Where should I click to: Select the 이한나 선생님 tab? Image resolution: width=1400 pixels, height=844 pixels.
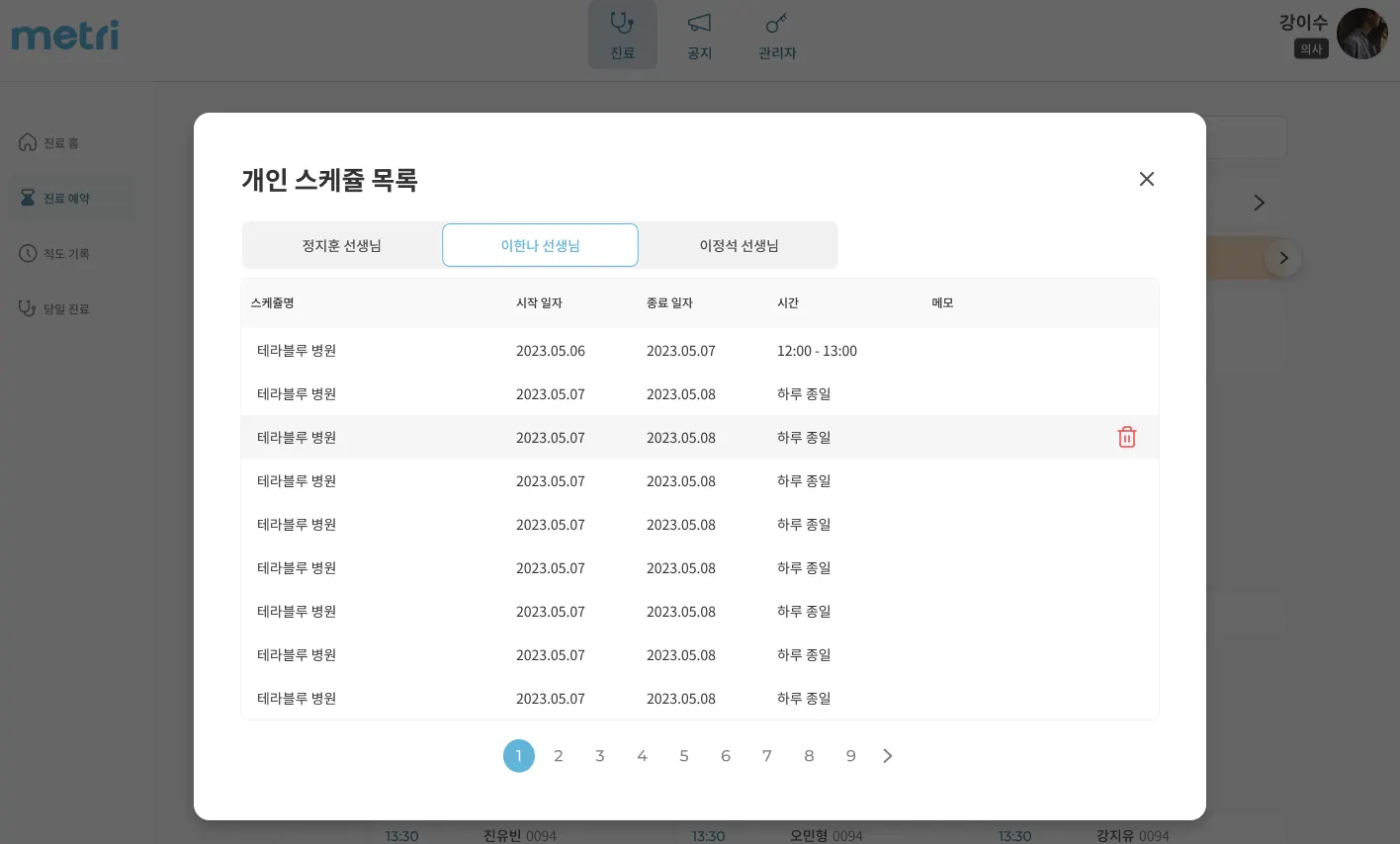(540, 245)
